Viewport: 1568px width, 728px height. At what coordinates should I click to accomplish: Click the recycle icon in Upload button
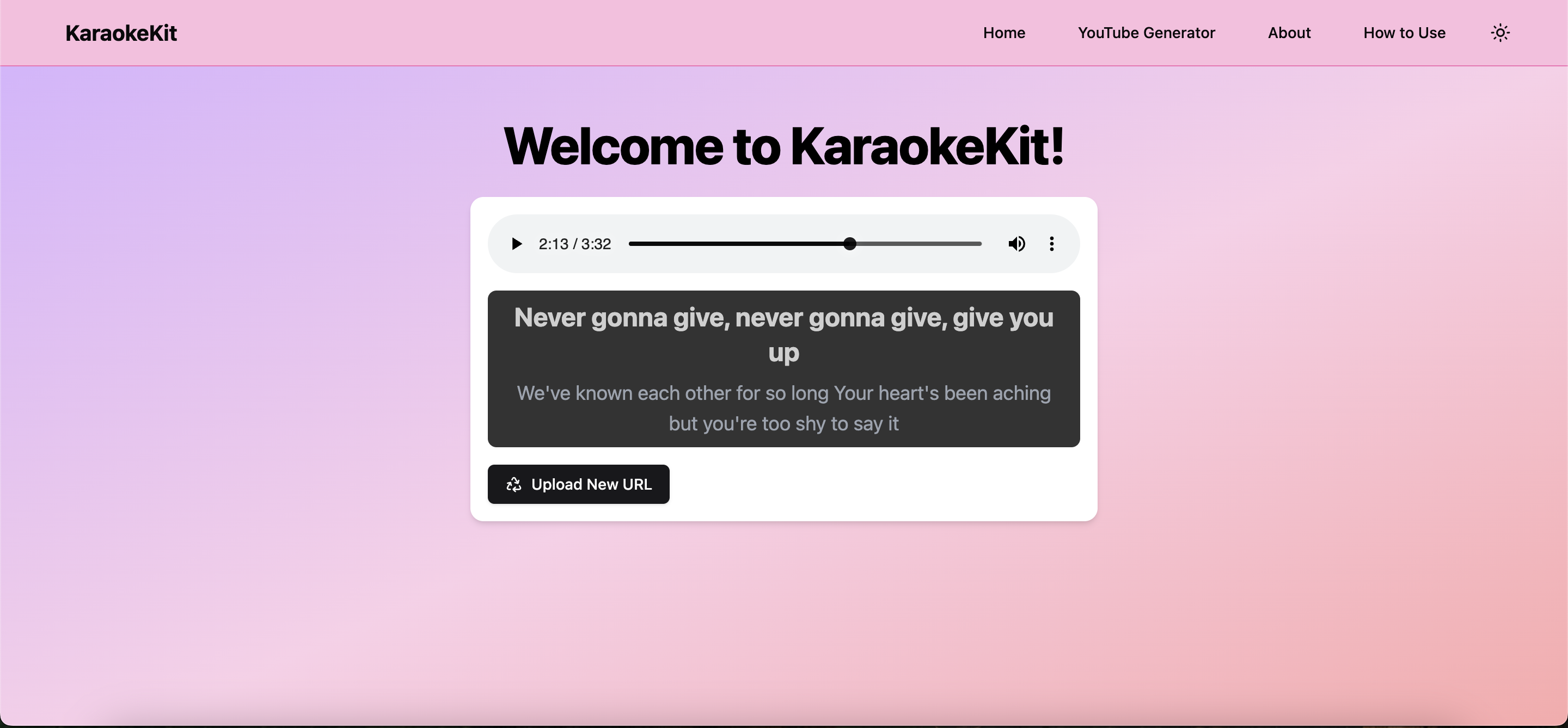pyautogui.click(x=514, y=485)
